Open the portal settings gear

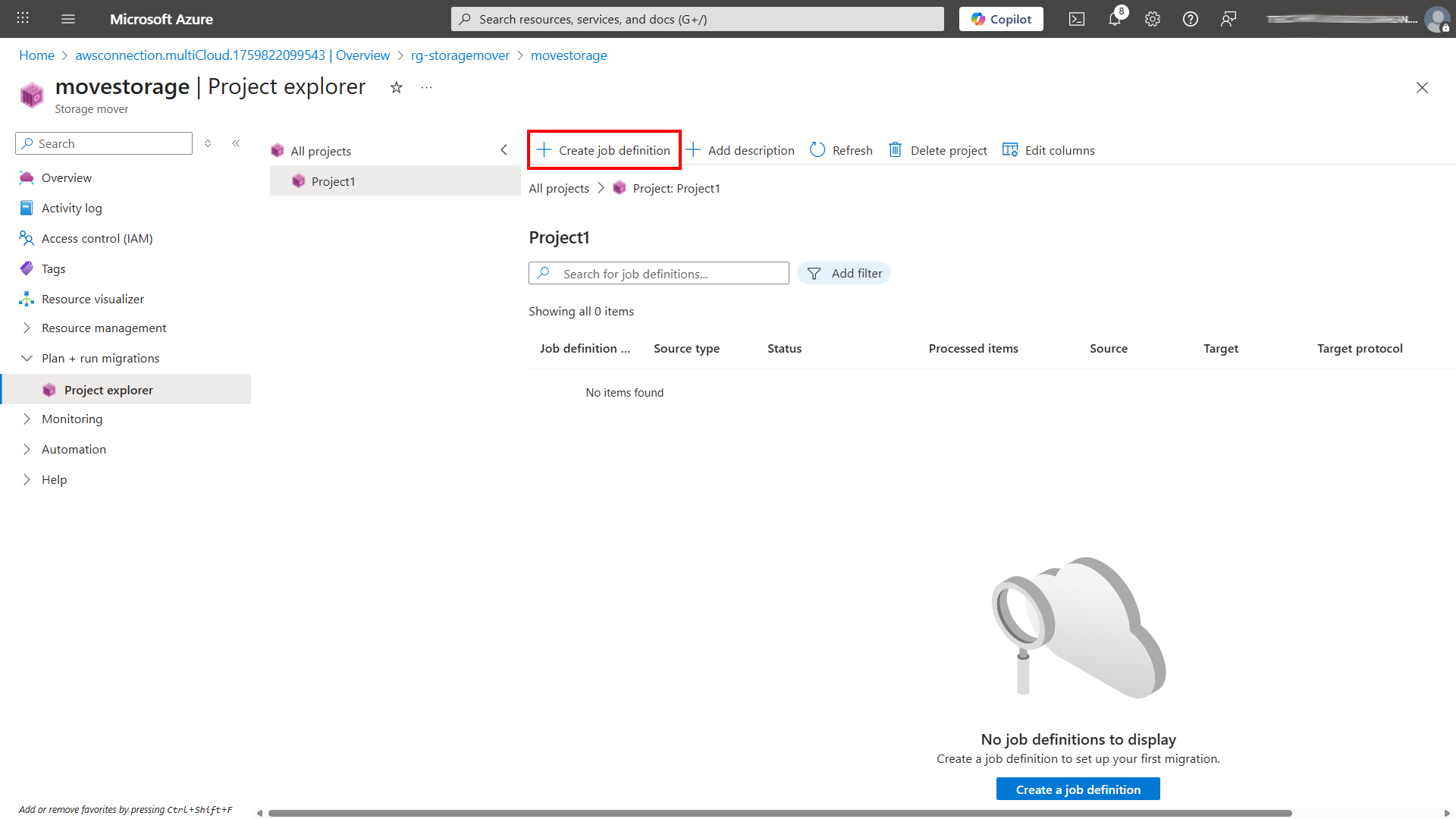click(x=1152, y=19)
